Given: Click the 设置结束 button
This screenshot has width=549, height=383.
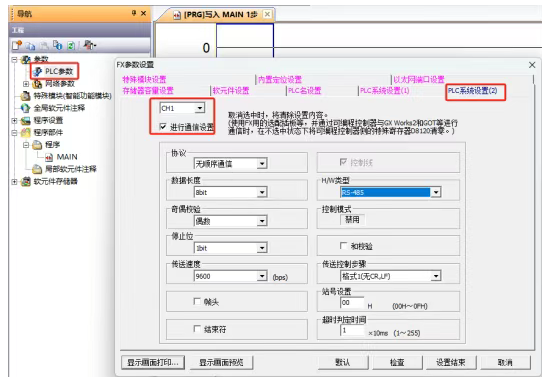Looking at the screenshot, I should coord(451,362).
